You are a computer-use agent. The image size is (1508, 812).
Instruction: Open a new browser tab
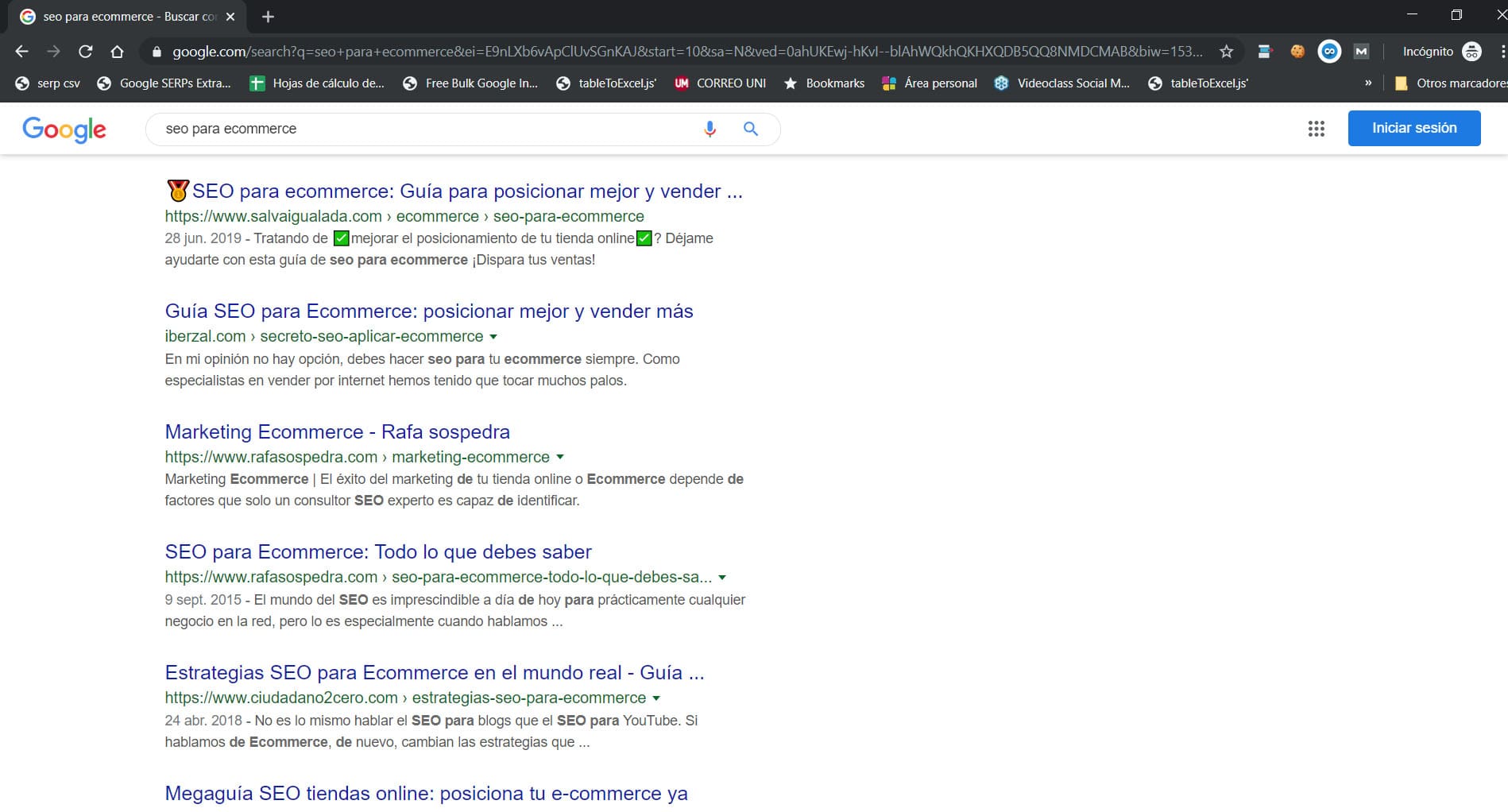click(x=268, y=17)
